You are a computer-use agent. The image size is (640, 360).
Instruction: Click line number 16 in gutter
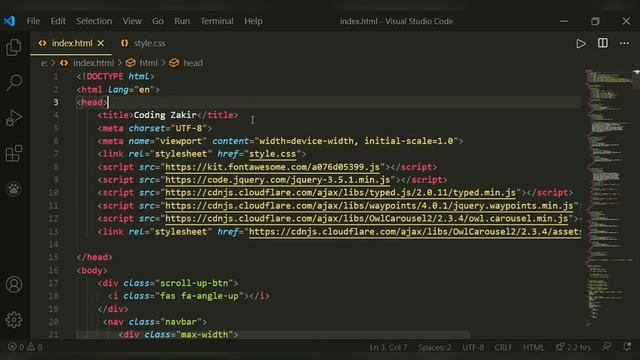pos(53,270)
